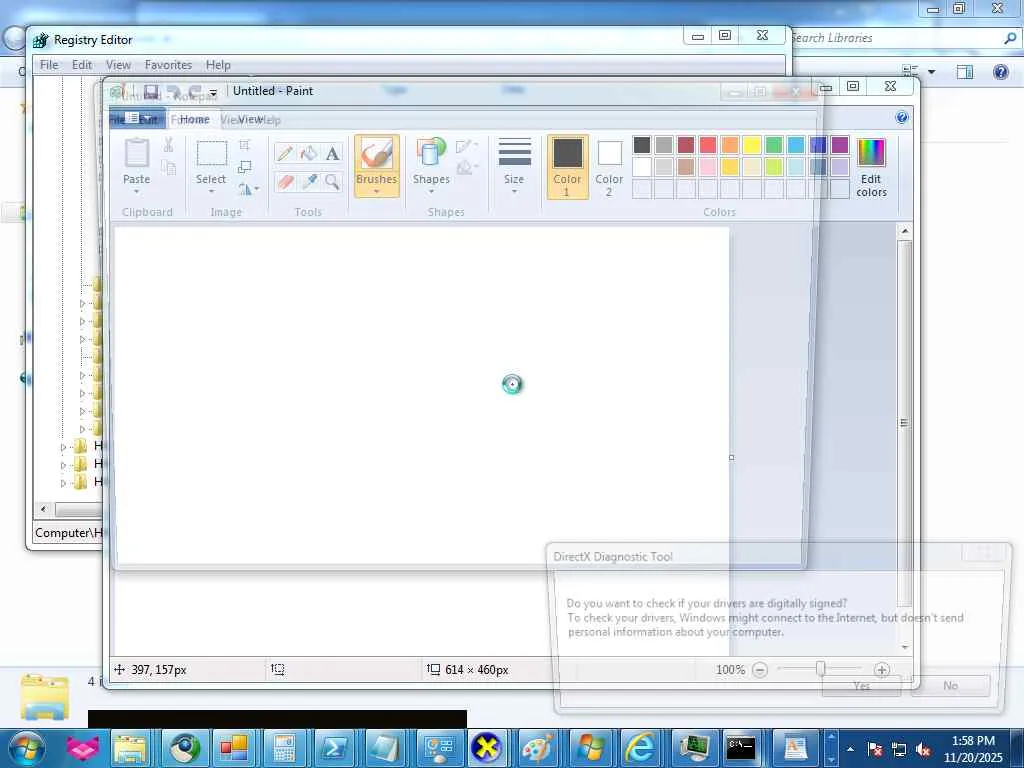1024x768 pixels.
Task: Open the File menu in Registry Editor
Action: coord(49,65)
